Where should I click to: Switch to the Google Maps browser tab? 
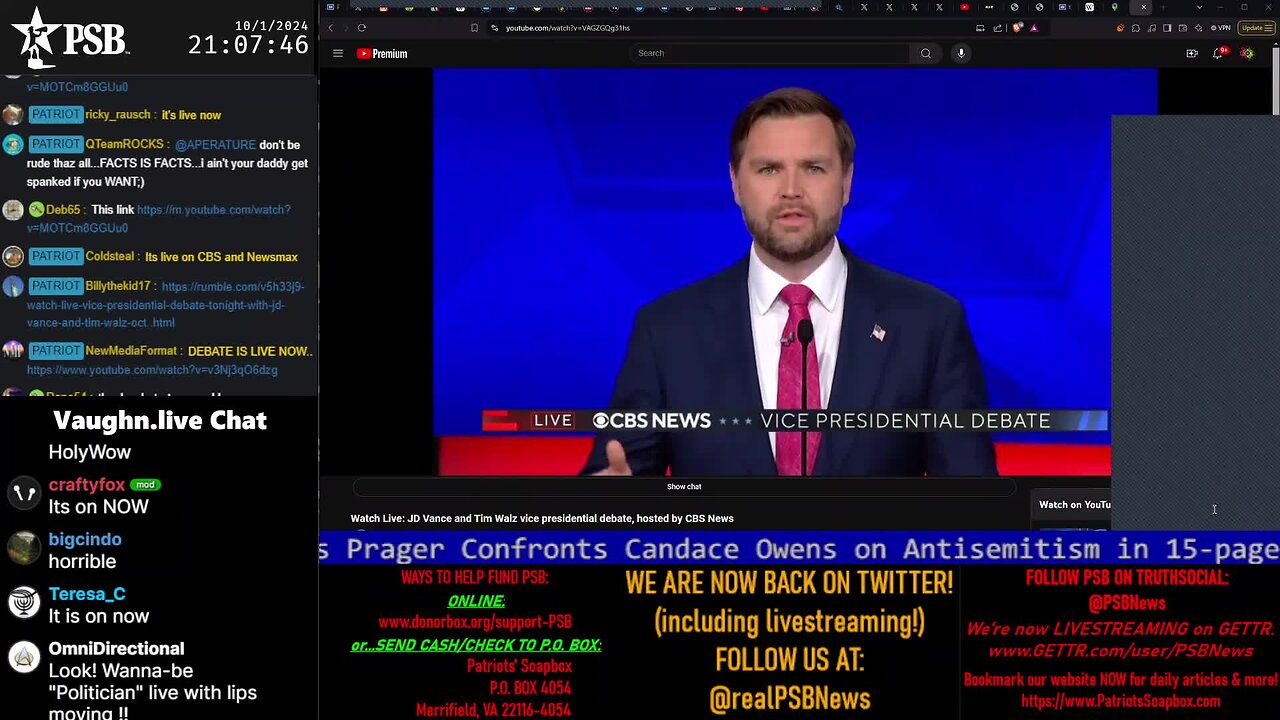(x=1115, y=7)
